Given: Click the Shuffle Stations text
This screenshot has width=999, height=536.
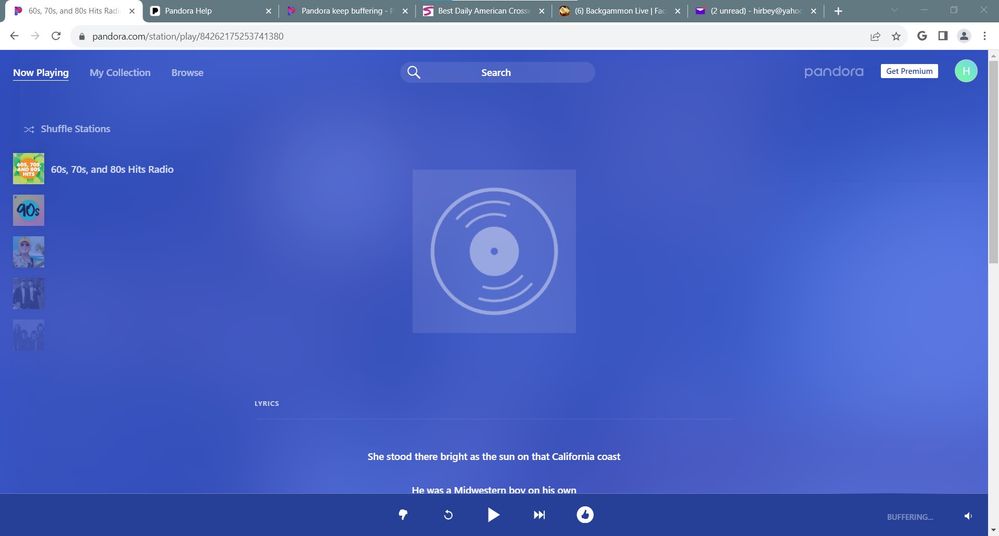Looking at the screenshot, I should (75, 129).
